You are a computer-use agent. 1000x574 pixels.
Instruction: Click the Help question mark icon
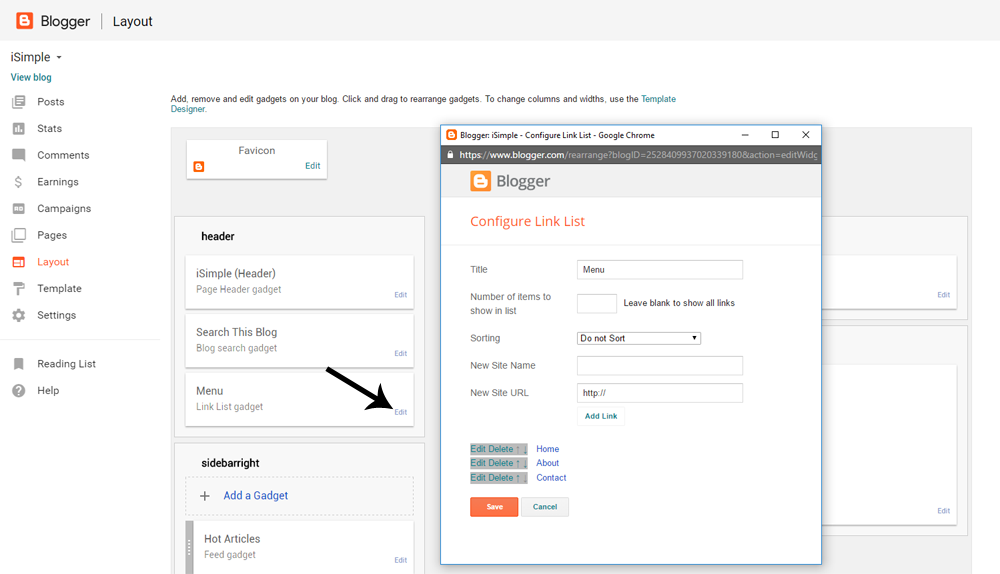click(x=19, y=390)
